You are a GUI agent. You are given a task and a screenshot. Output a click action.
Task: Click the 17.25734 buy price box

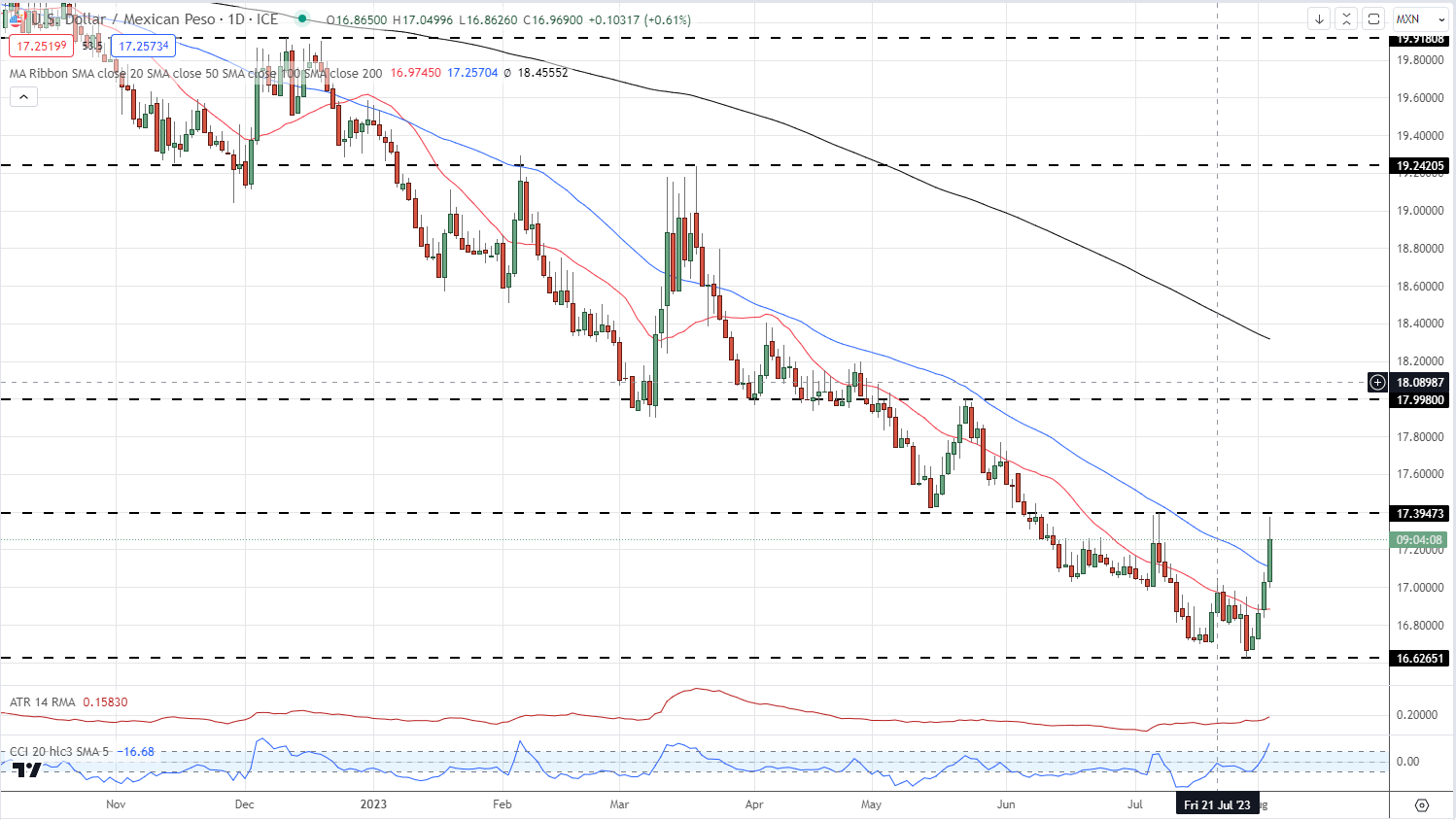[x=143, y=46]
